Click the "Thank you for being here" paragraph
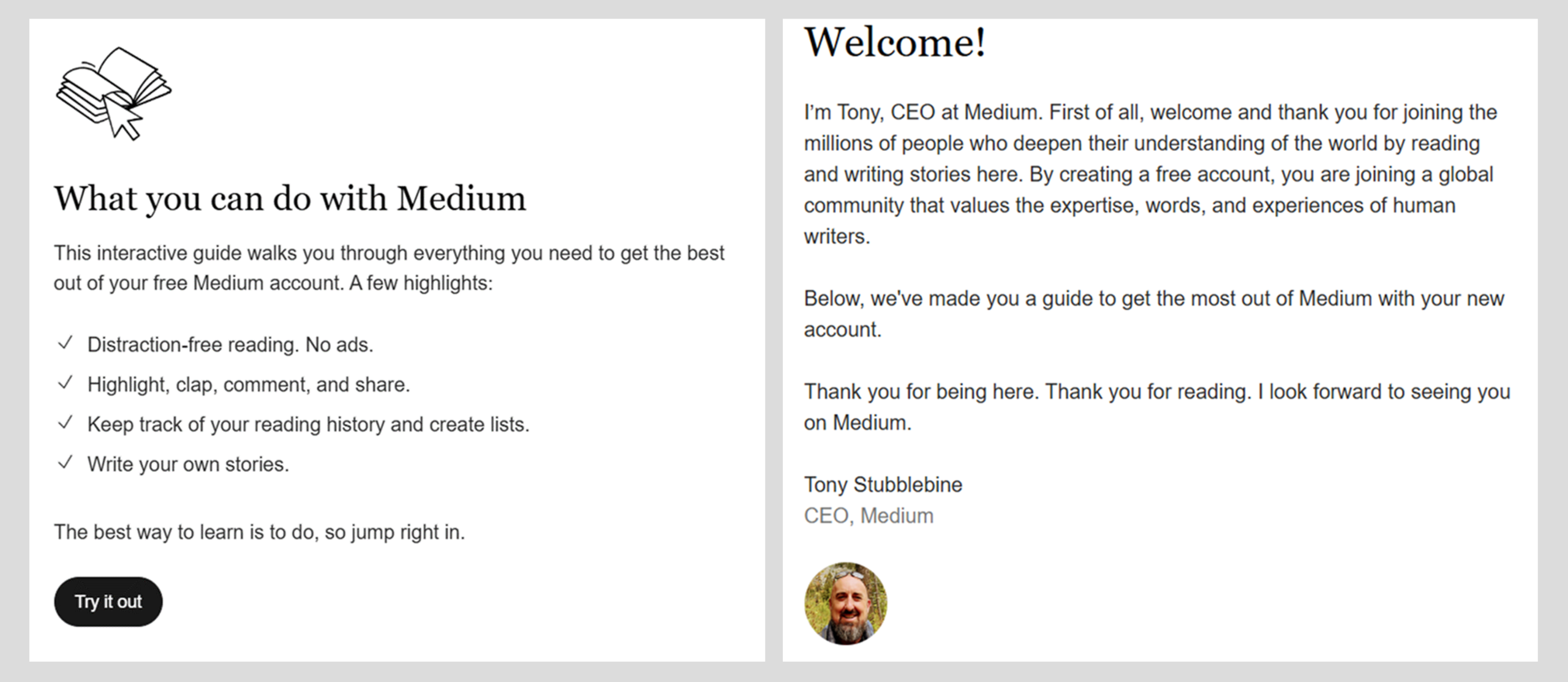 click(1156, 407)
